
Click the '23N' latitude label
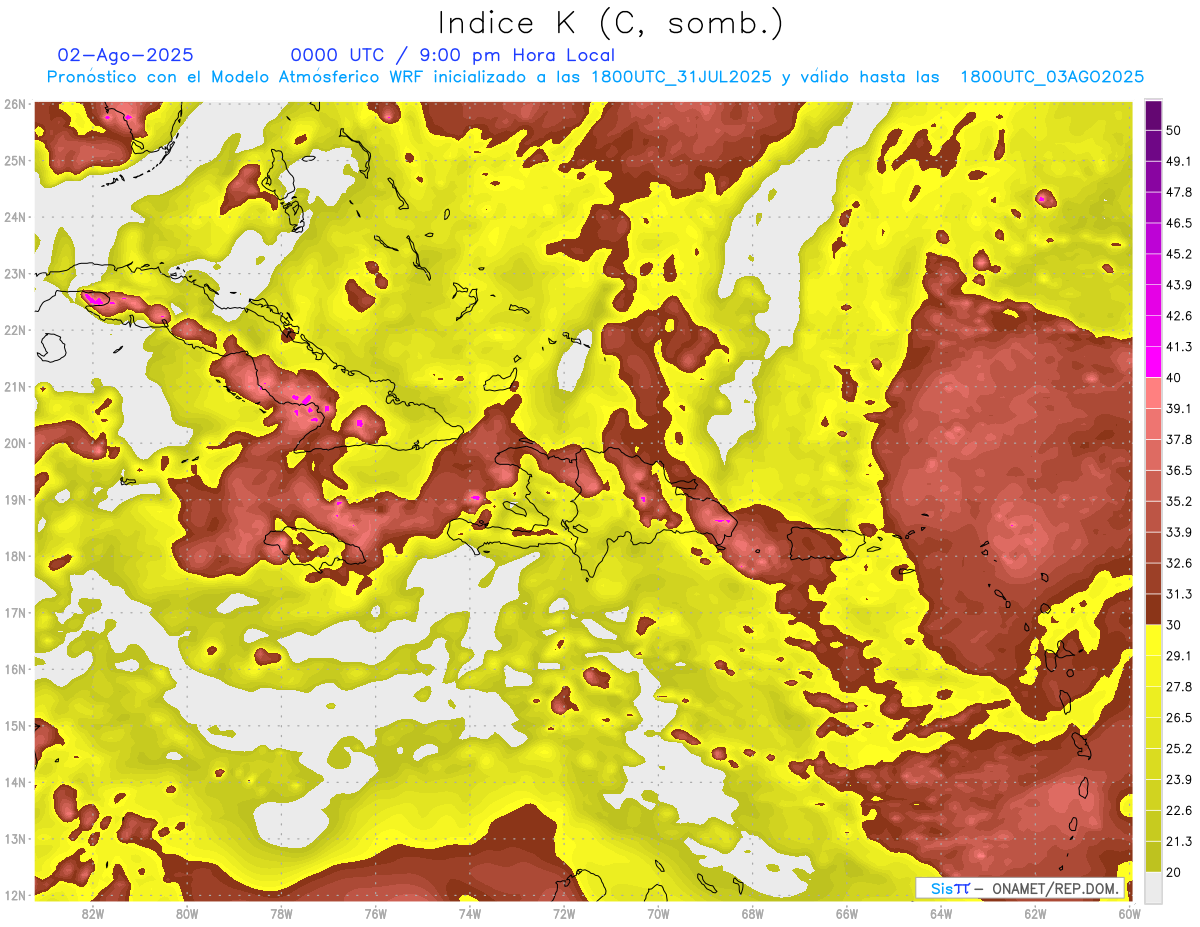[x=14, y=274]
